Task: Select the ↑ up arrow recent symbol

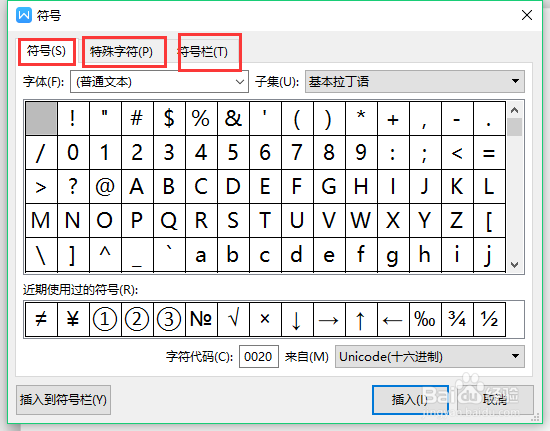Action: pyautogui.click(x=361, y=319)
